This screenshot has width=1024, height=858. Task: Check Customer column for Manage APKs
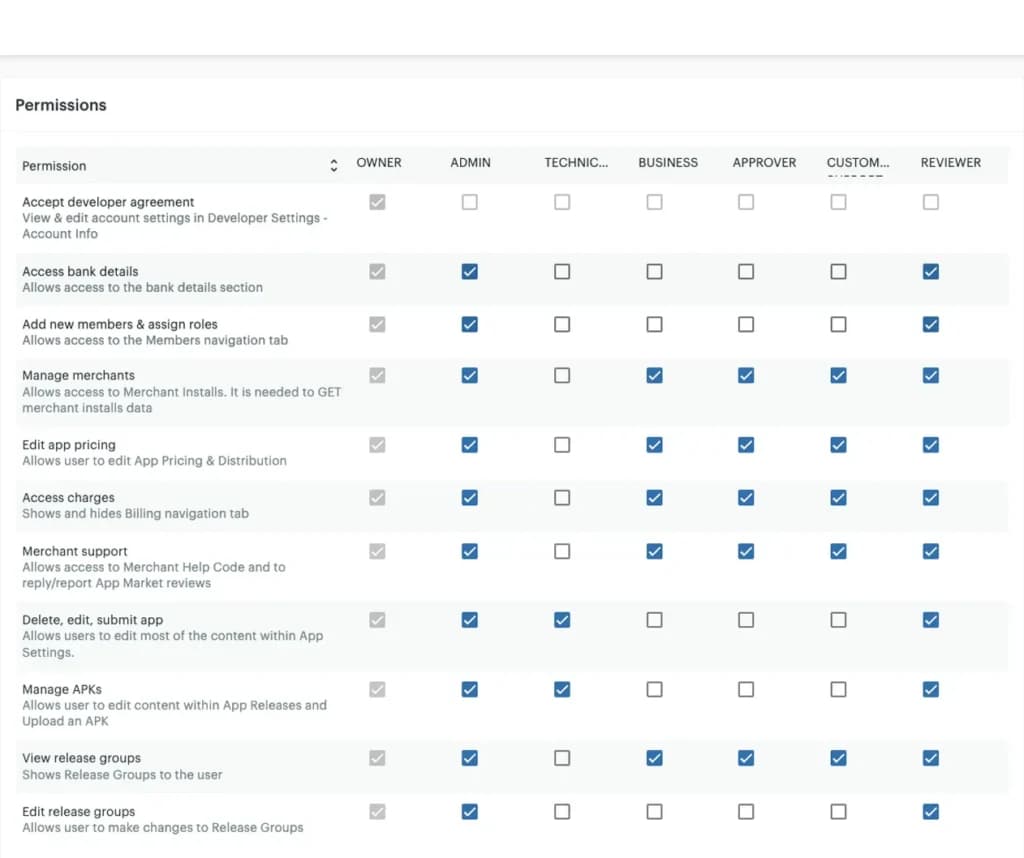(x=839, y=689)
